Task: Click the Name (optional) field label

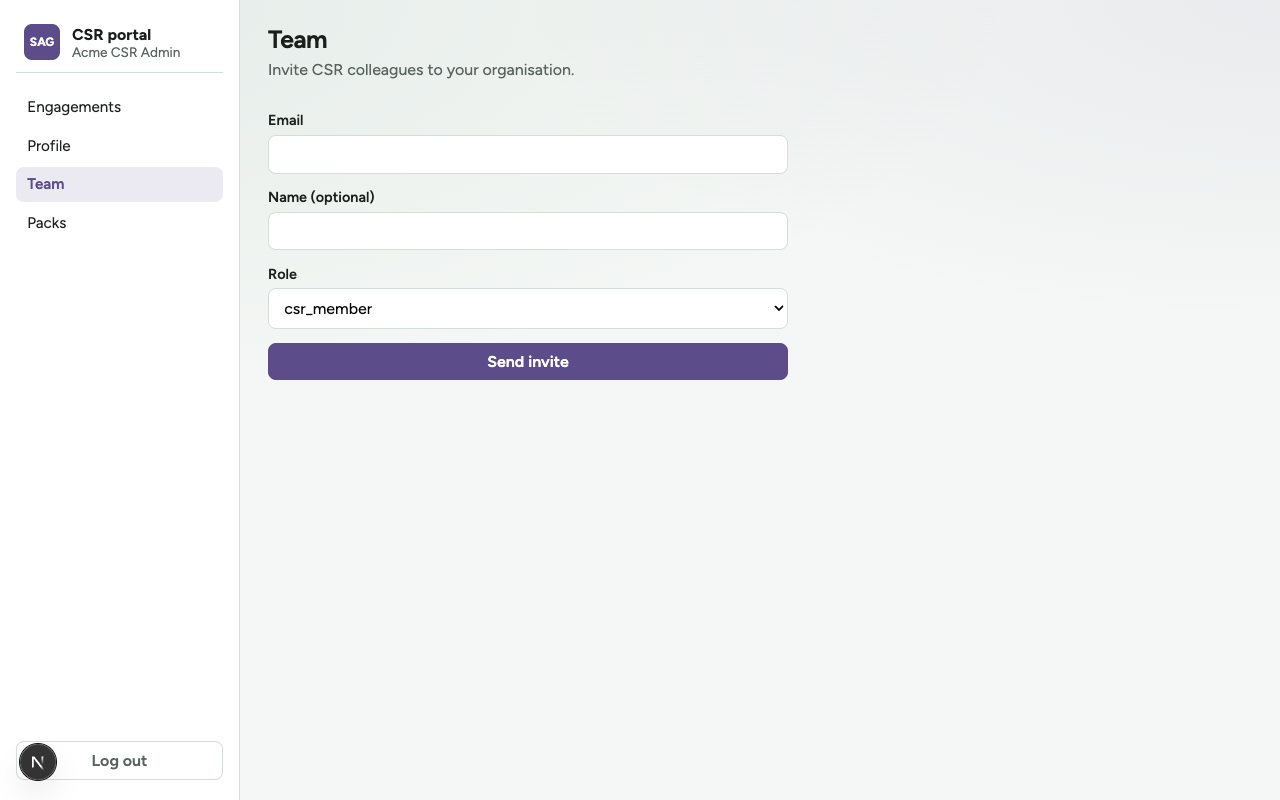Action: [321, 197]
